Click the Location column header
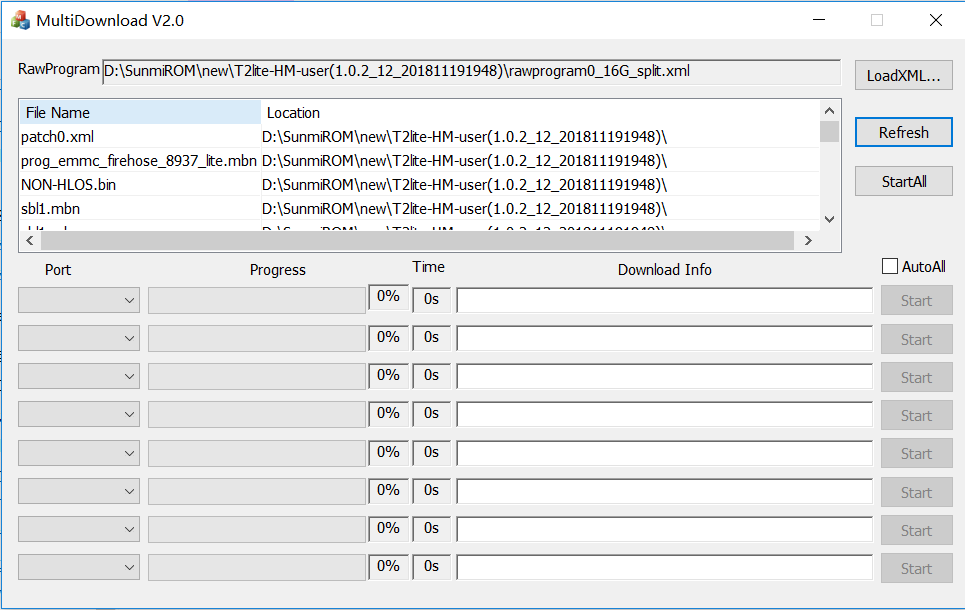This screenshot has height=610, width=965. pyautogui.click(x=540, y=113)
